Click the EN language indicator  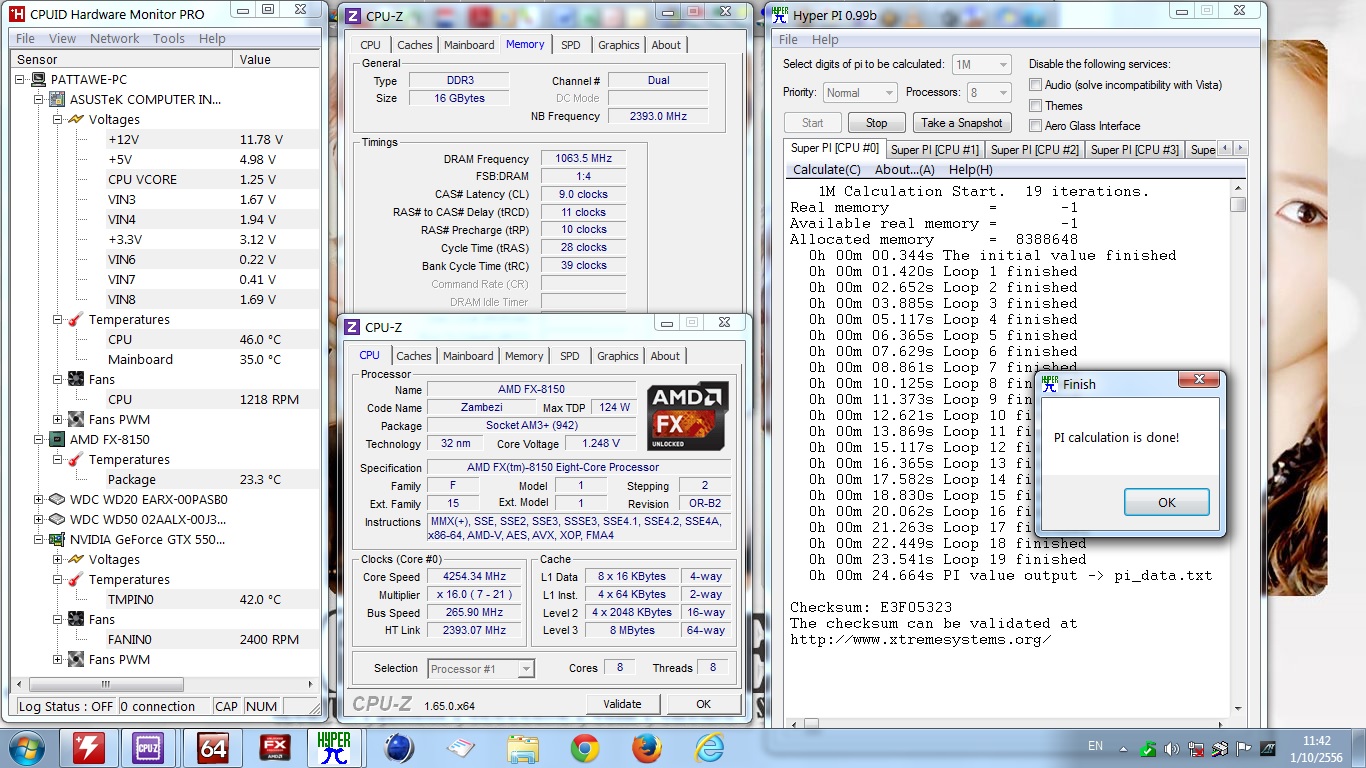[1095, 746]
